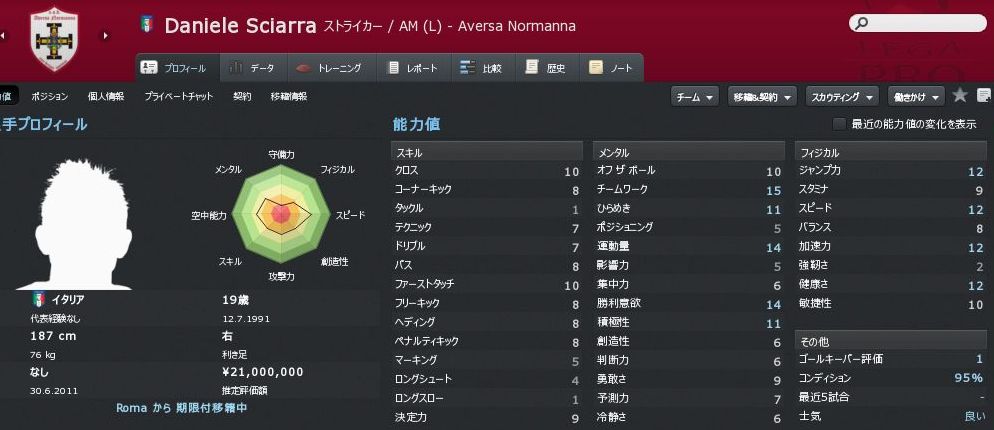Click the Italian flag beside イタリア
Image resolution: width=994 pixels, height=430 pixels.
pos(39,299)
